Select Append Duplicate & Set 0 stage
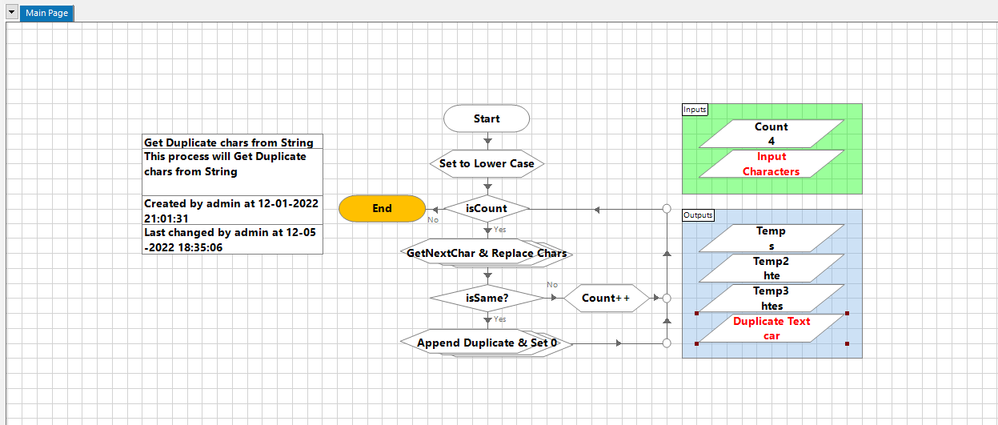998x425 pixels. (x=487, y=343)
